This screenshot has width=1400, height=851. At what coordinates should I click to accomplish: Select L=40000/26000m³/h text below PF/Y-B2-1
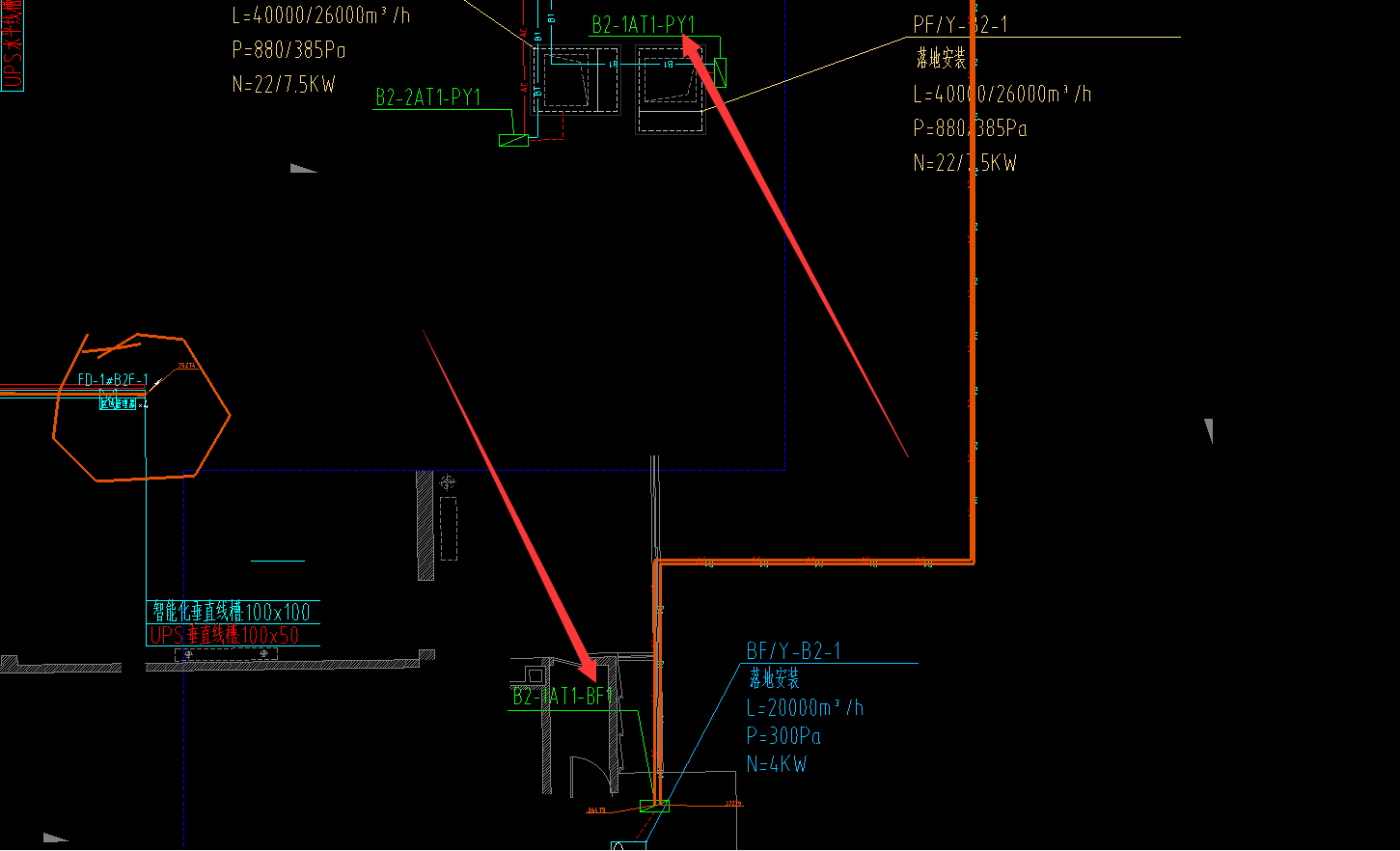[x=1002, y=94]
